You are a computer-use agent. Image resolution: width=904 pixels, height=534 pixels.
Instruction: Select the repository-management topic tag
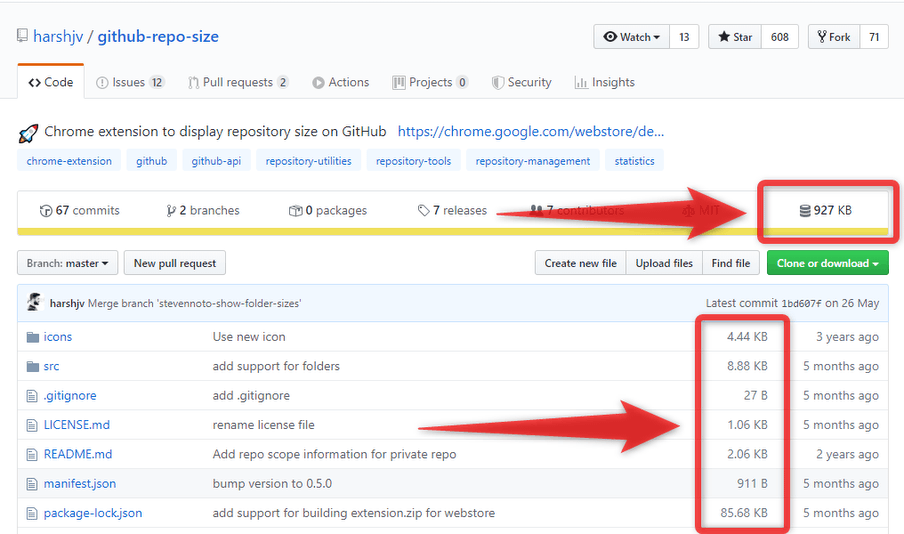pyautogui.click(x=533, y=161)
